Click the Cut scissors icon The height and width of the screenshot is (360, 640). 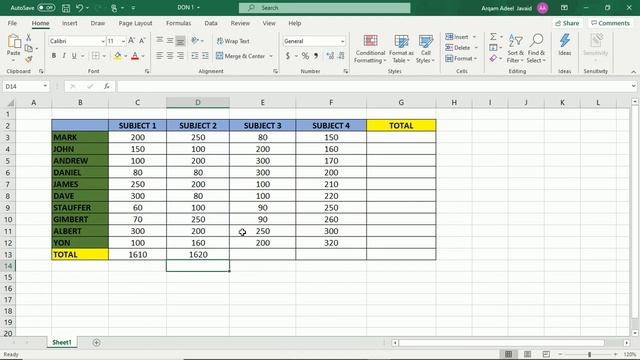click(x=29, y=38)
